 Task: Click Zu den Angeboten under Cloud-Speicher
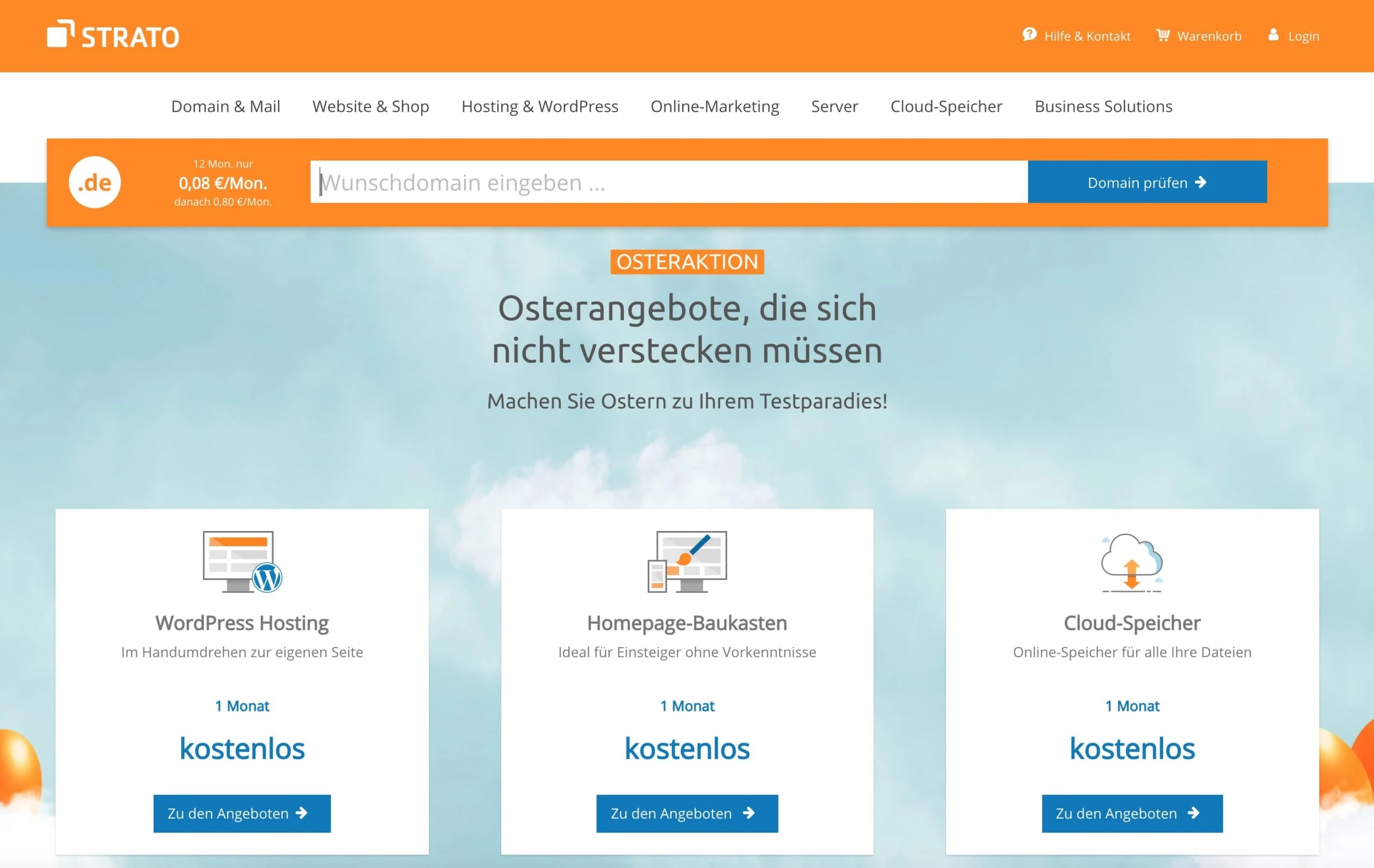pyautogui.click(x=1132, y=813)
